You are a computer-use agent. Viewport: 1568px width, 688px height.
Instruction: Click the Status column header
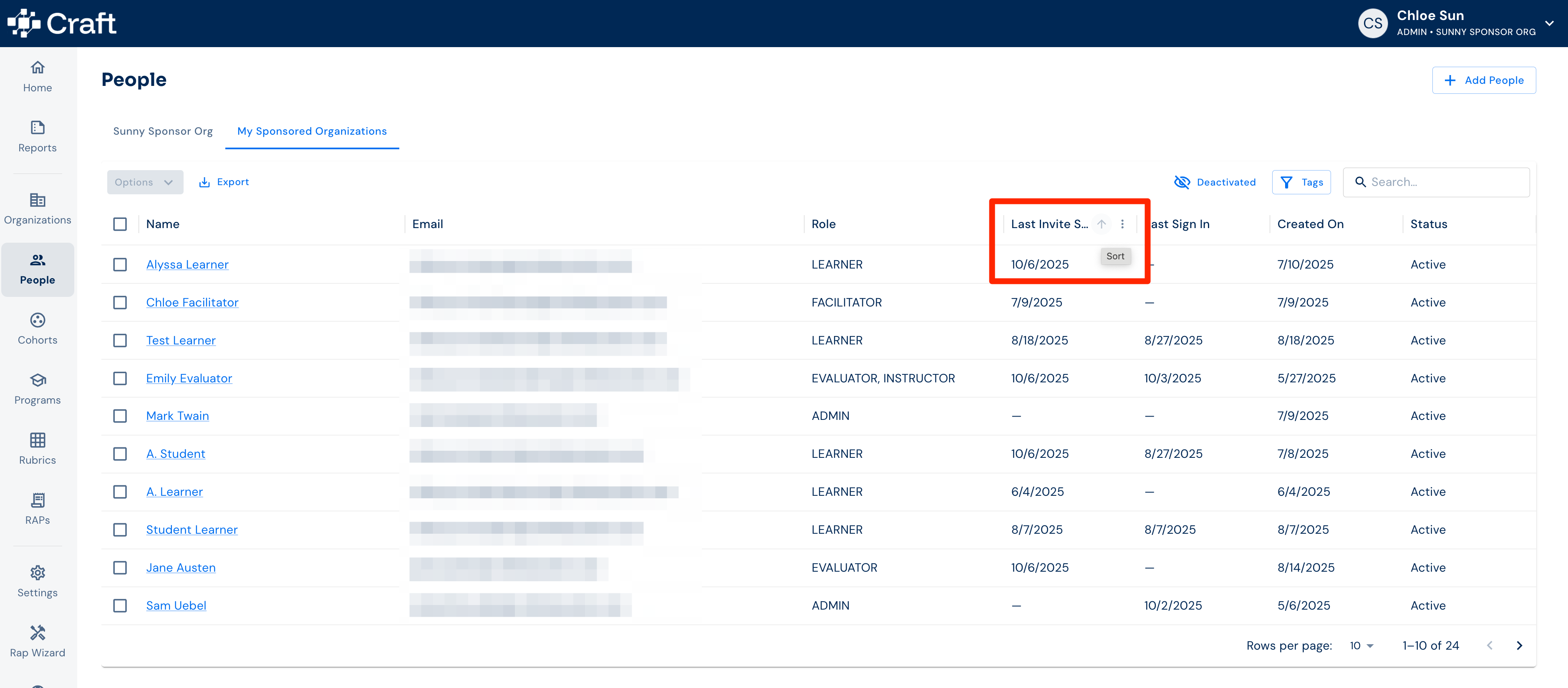pyautogui.click(x=1429, y=224)
